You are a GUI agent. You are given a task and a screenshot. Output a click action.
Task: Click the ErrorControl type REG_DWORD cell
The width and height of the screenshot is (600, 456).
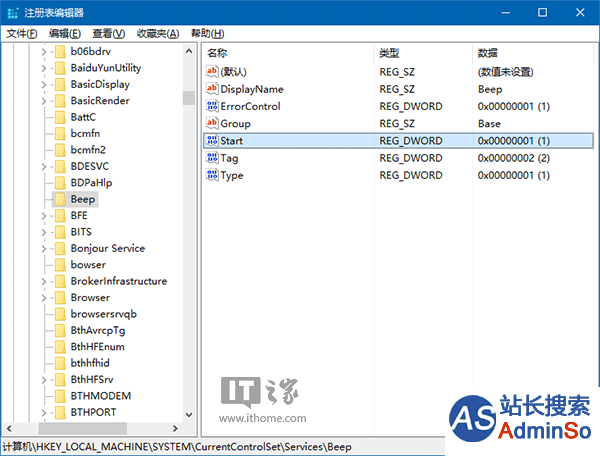(x=411, y=106)
